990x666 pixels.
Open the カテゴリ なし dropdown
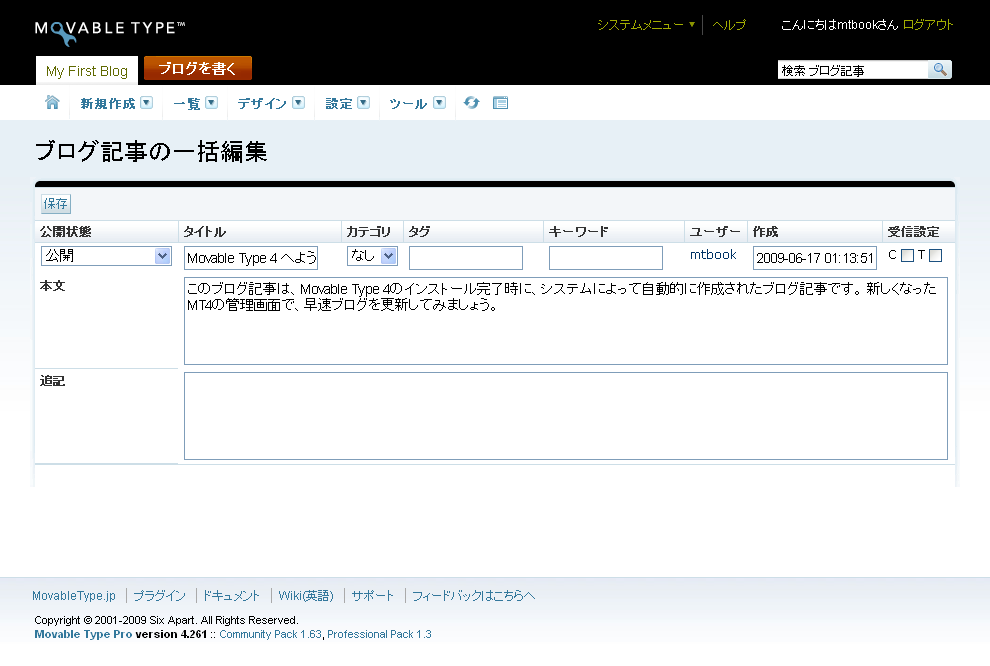[372, 256]
